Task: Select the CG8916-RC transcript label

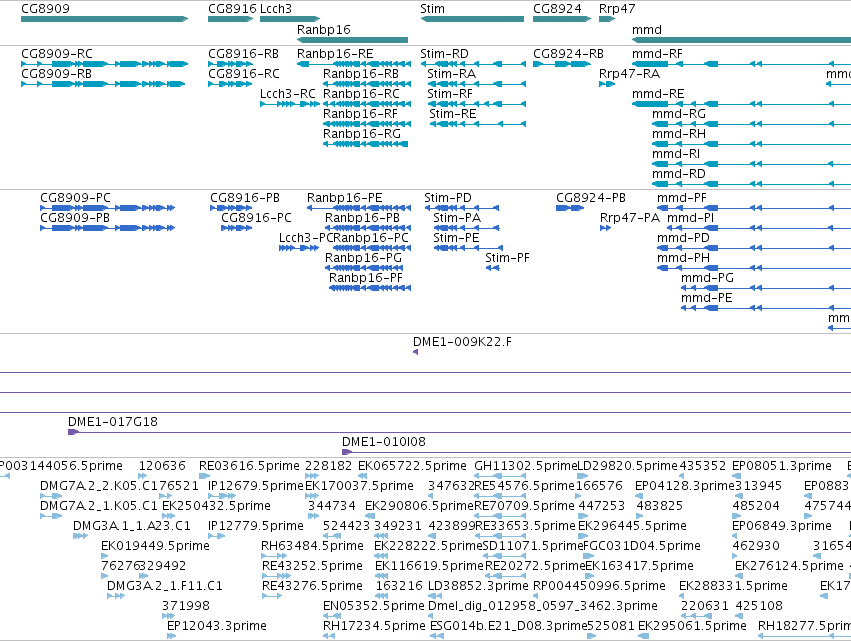Action: click(244, 74)
